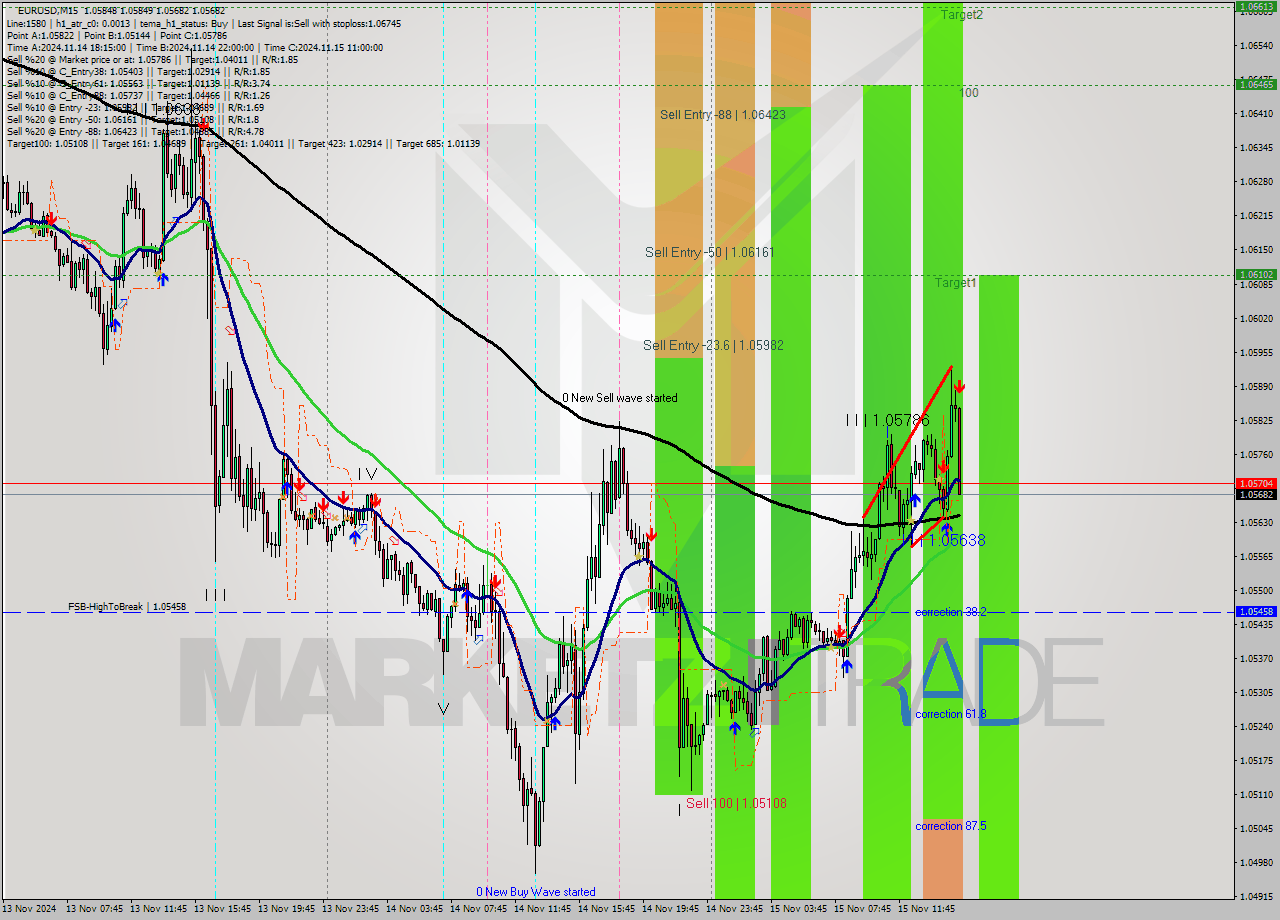Click the Target2 label on the chart
The width and height of the screenshot is (1280, 920).
[x=961, y=15]
